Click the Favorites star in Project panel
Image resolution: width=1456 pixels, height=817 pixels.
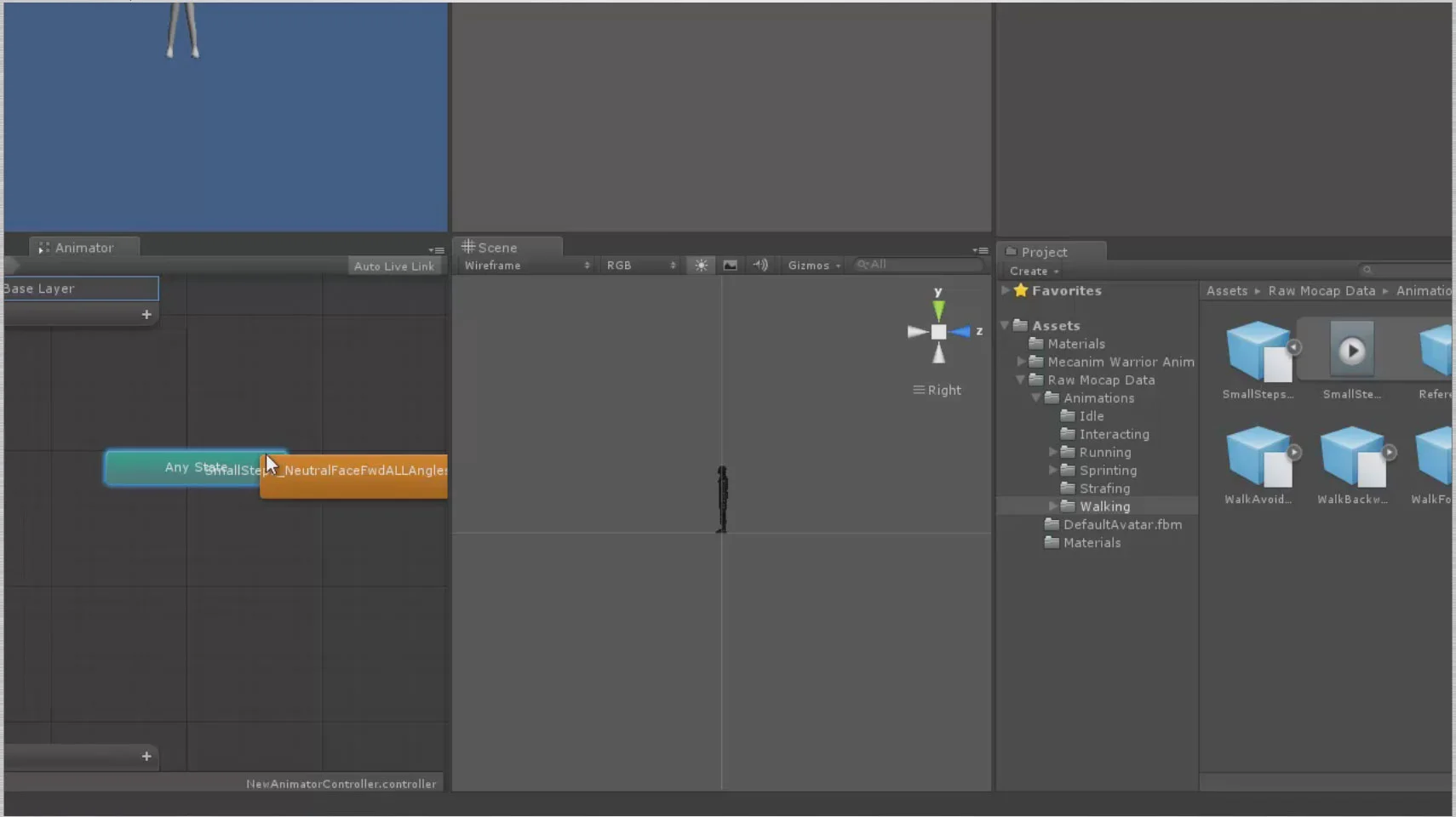pyautogui.click(x=1021, y=290)
